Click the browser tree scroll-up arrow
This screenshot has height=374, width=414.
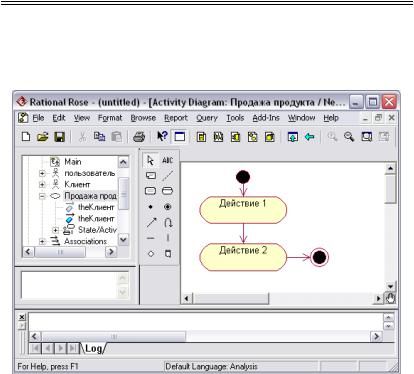(123, 162)
